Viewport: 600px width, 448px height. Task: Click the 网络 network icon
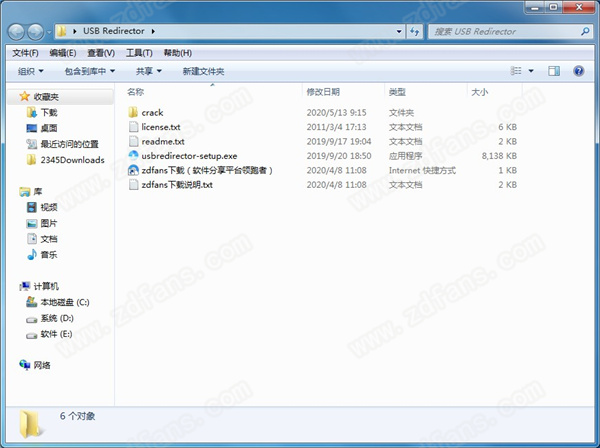point(24,365)
